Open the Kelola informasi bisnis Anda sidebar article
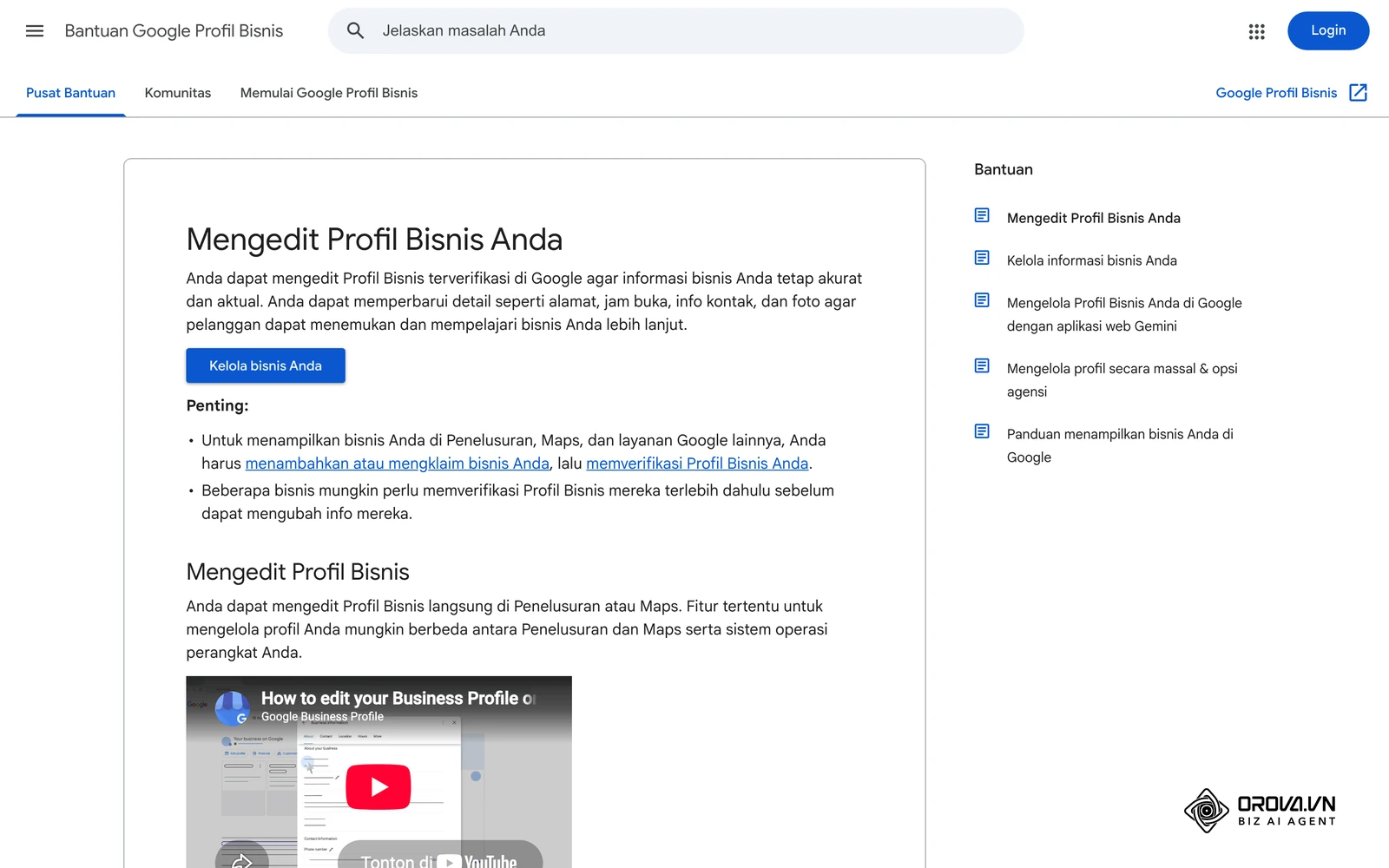Image resolution: width=1389 pixels, height=868 pixels. [1092, 260]
